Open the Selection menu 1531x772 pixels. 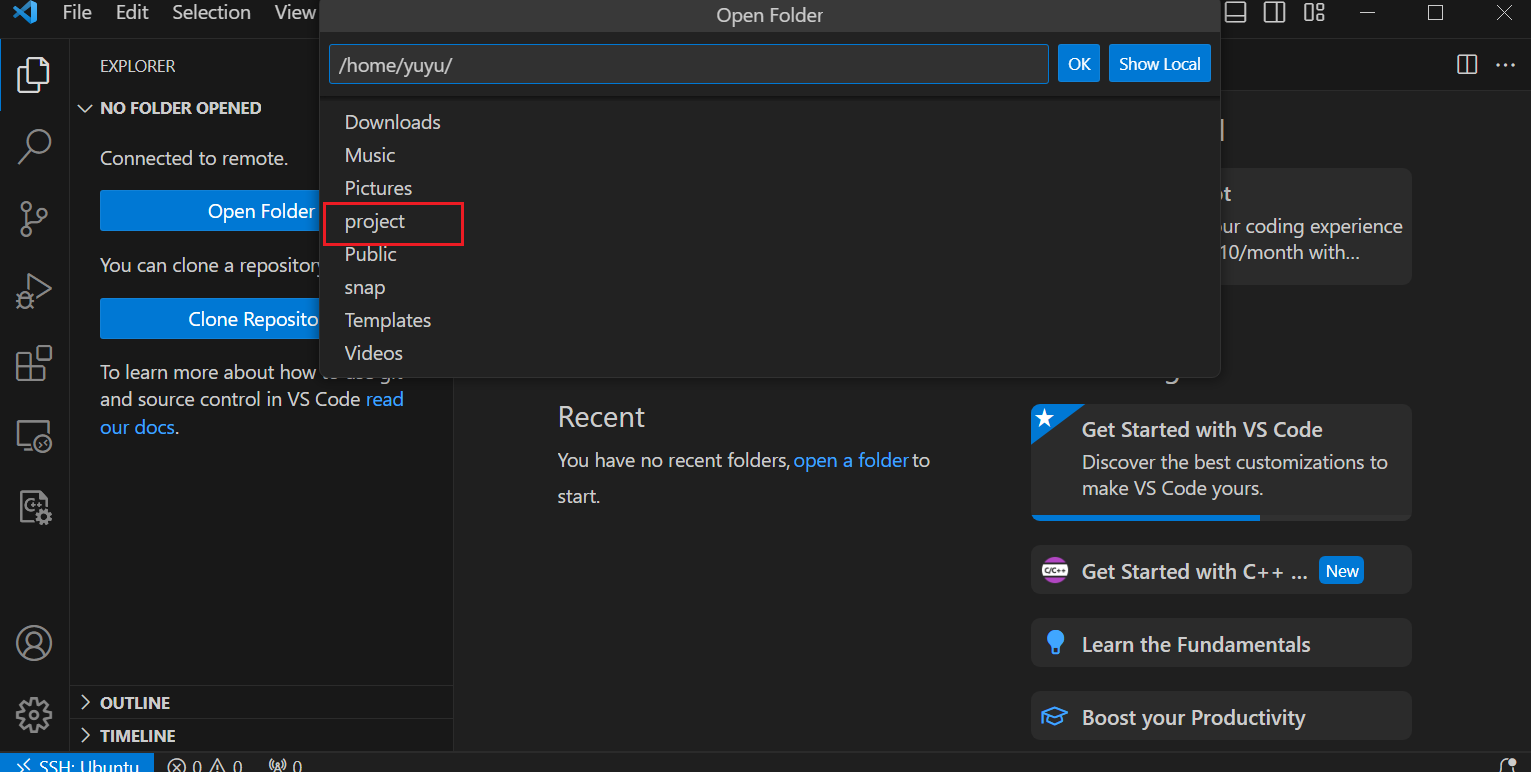click(x=211, y=13)
